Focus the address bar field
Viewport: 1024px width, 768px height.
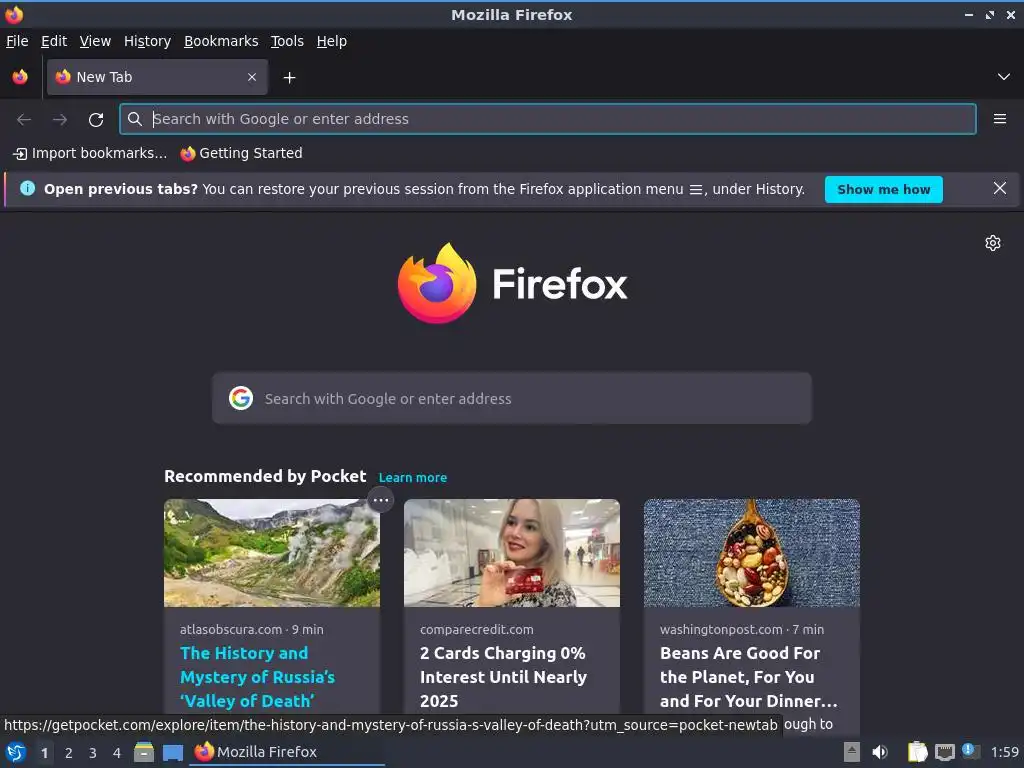tap(547, 119)
